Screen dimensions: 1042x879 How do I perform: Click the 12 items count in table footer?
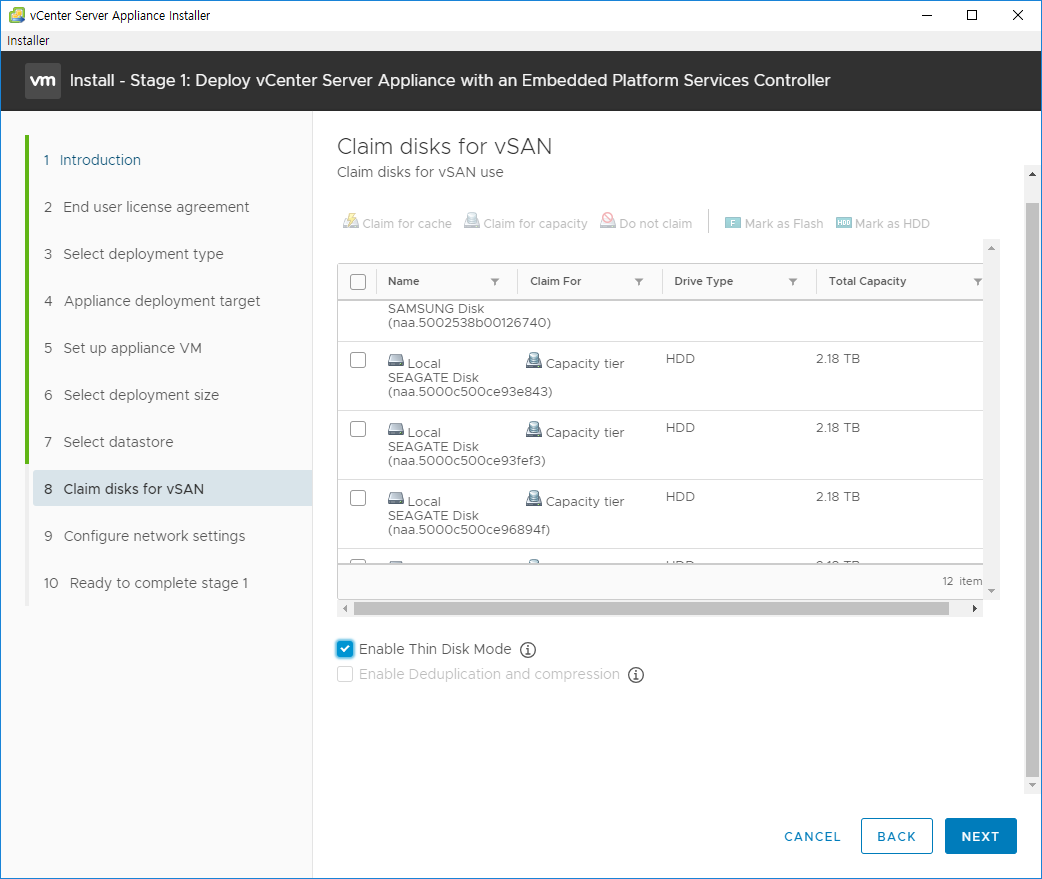(962, 581)
